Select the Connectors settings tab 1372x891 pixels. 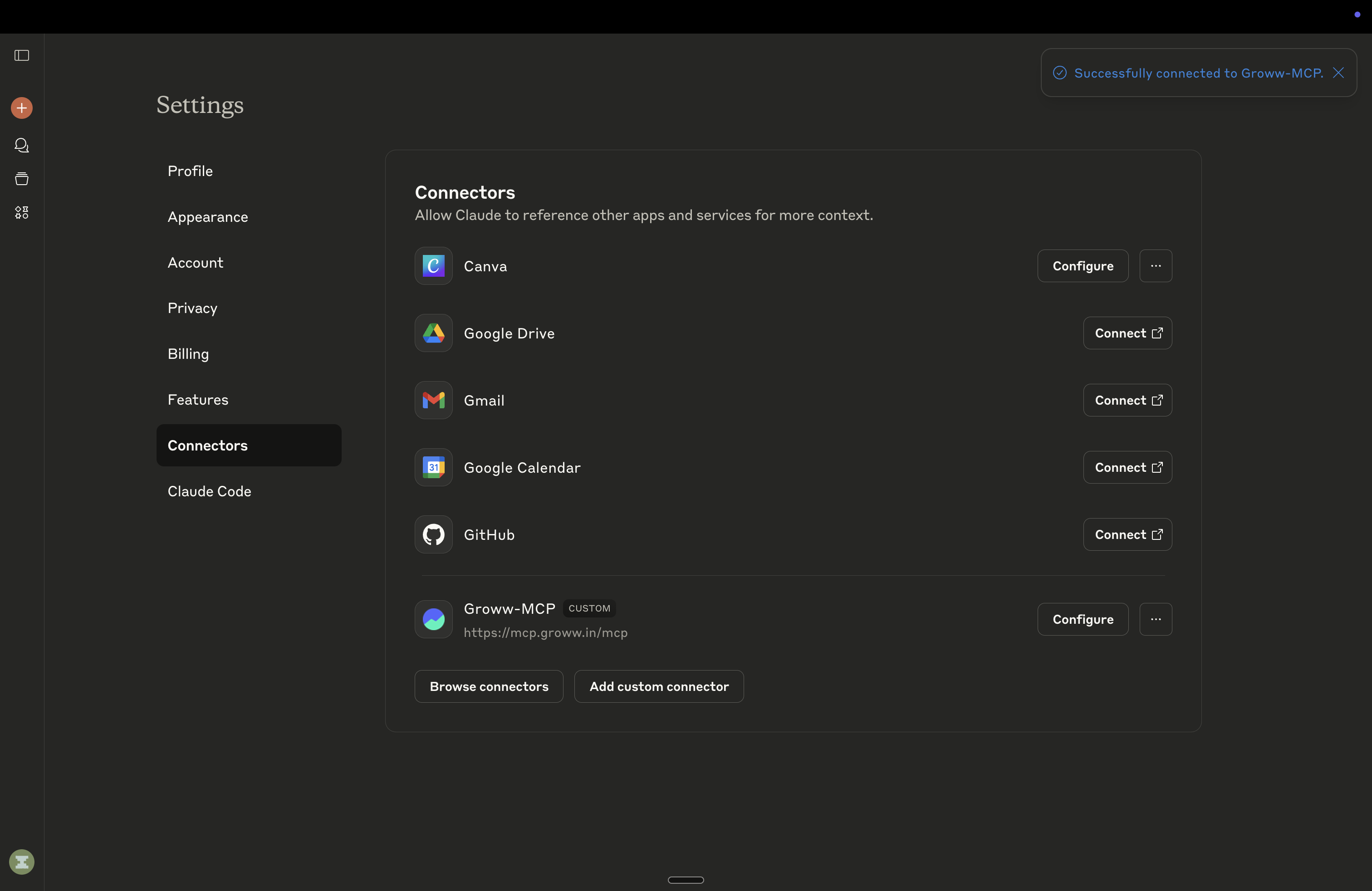(x=249, y=445)
